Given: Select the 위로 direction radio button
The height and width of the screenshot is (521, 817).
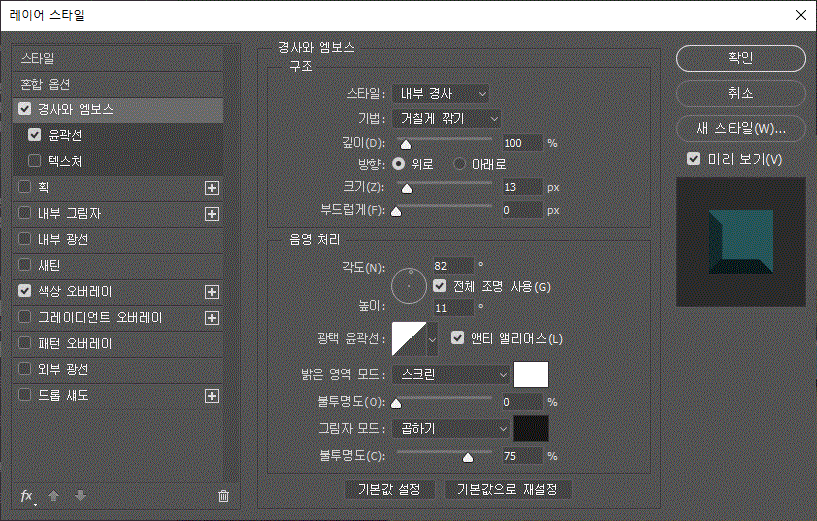Looking at the screenshot, I should click(x=399, y=164).
